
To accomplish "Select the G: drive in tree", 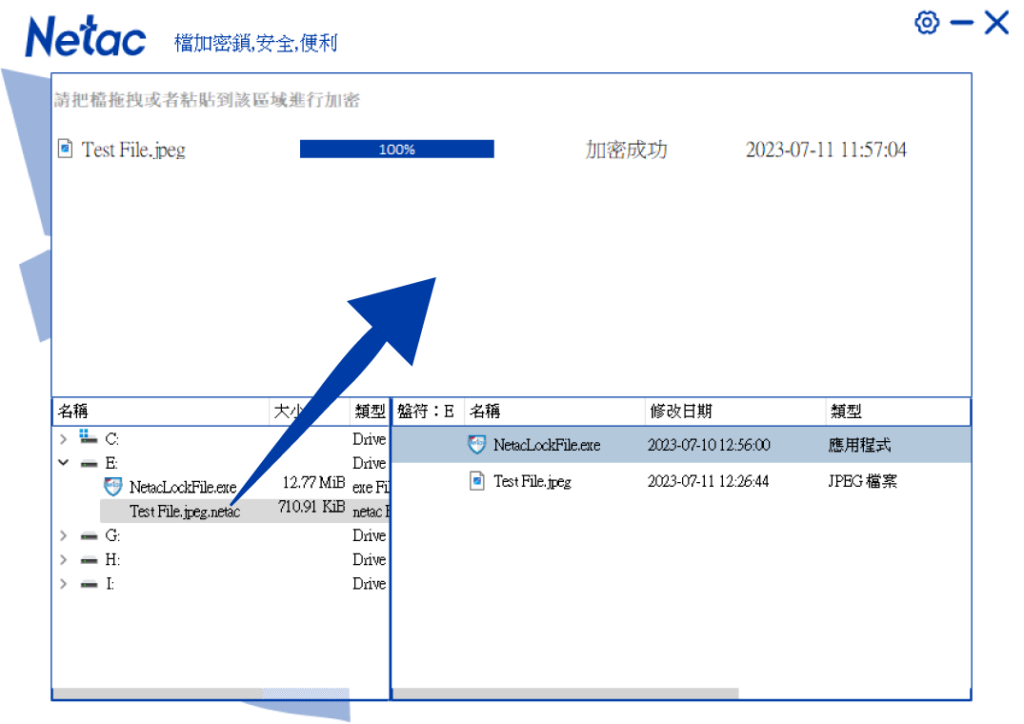I will [112, 536].
